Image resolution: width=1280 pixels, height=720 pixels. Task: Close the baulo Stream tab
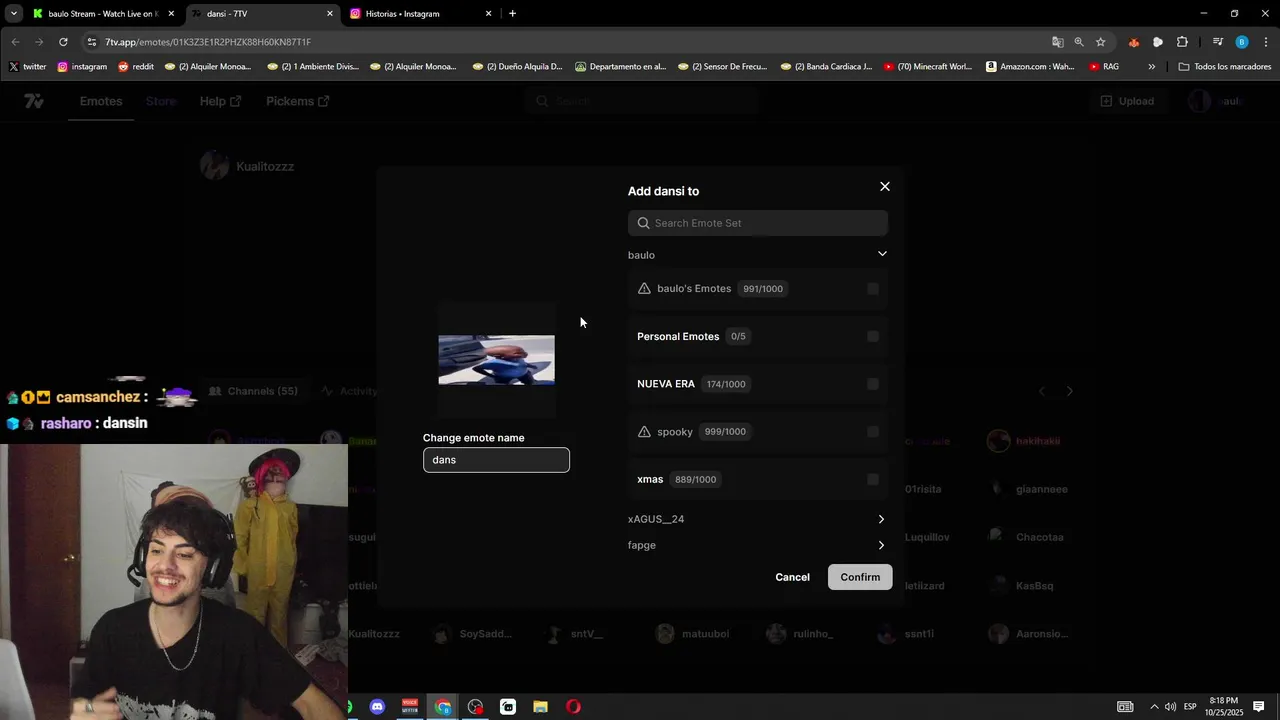click(171, 14)
